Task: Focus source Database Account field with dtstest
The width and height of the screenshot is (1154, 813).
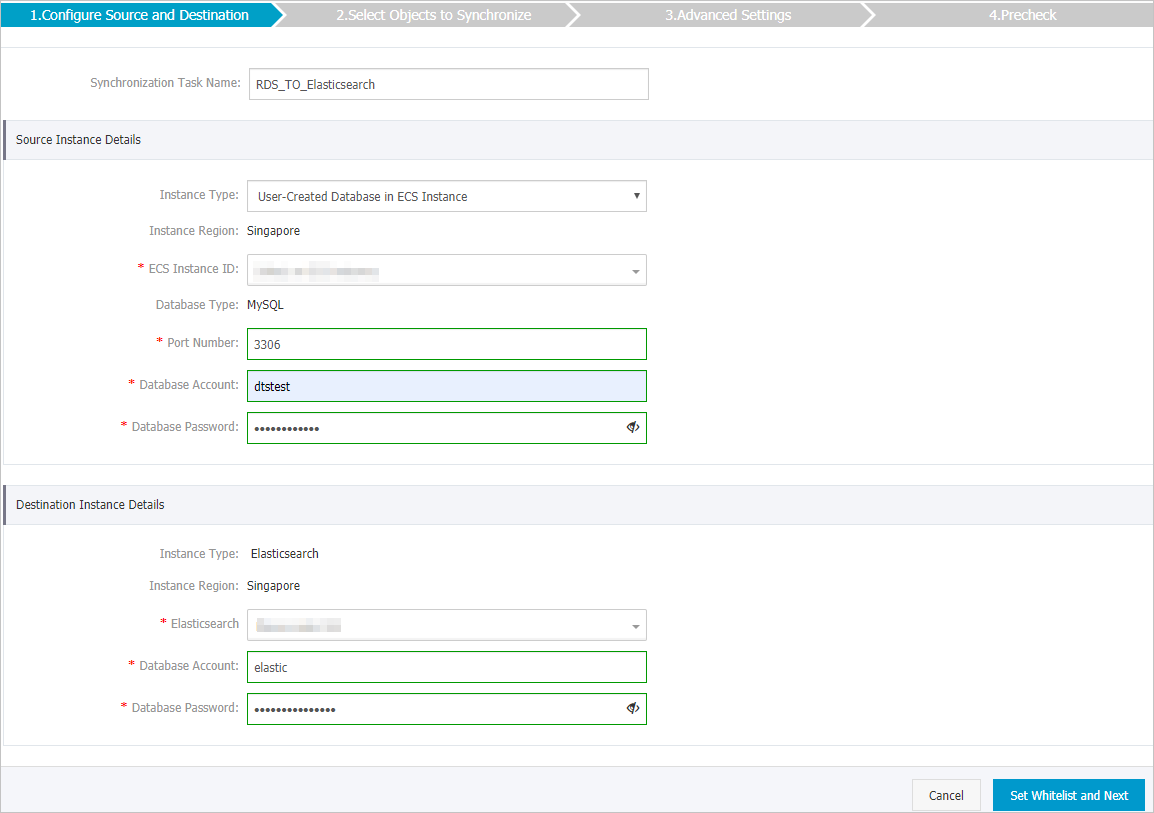Action: [x=447, y=386]
